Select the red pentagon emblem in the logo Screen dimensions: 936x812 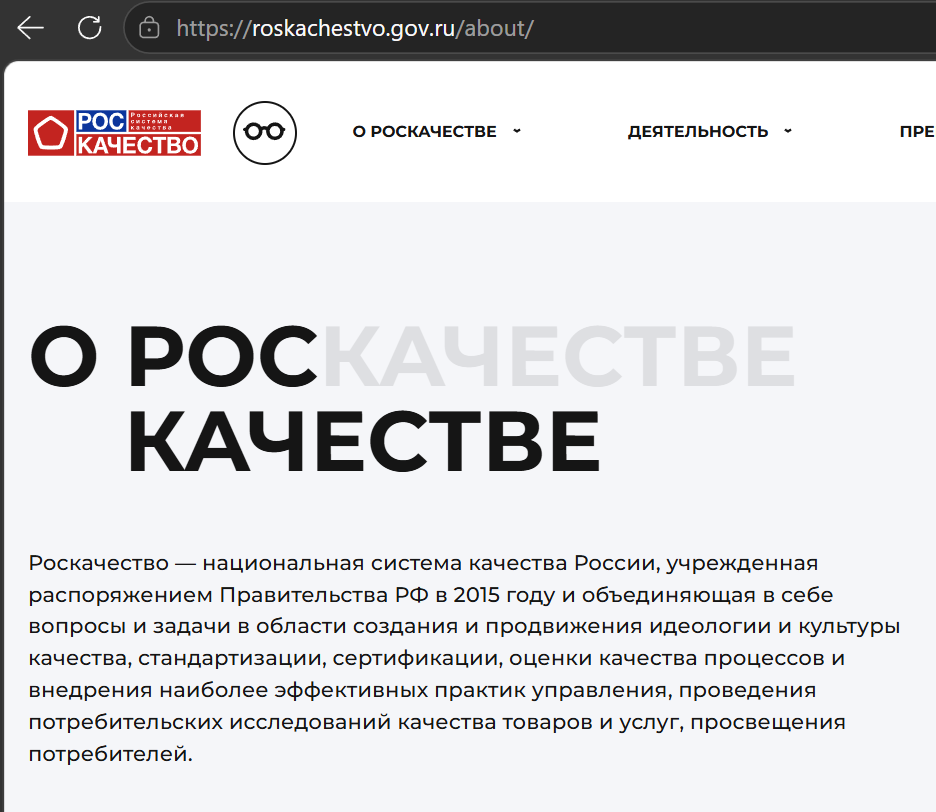pos(51,133)
